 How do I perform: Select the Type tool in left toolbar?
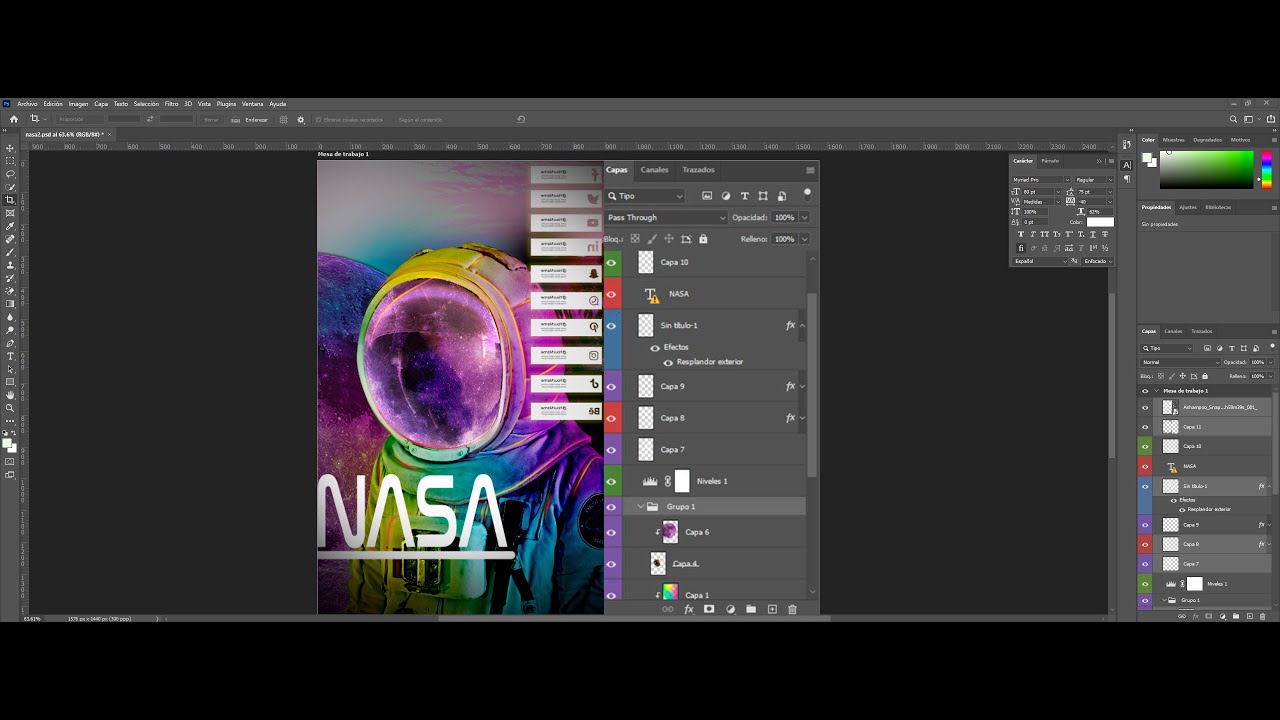10,356
